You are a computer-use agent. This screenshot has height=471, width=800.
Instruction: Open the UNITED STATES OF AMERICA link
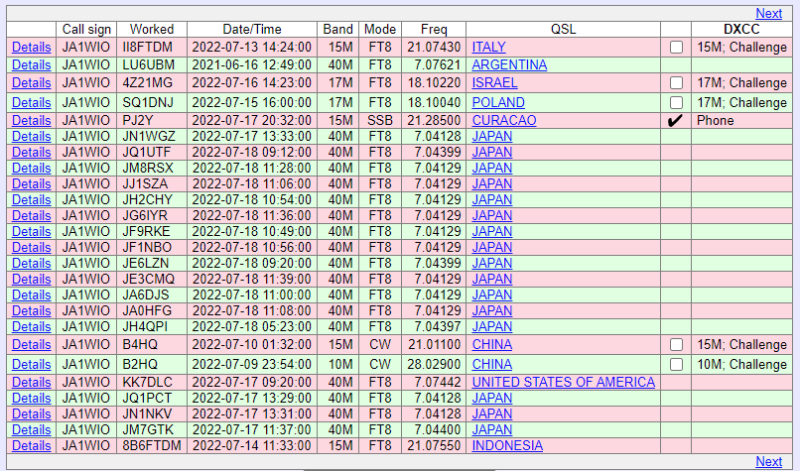point(563,382)
